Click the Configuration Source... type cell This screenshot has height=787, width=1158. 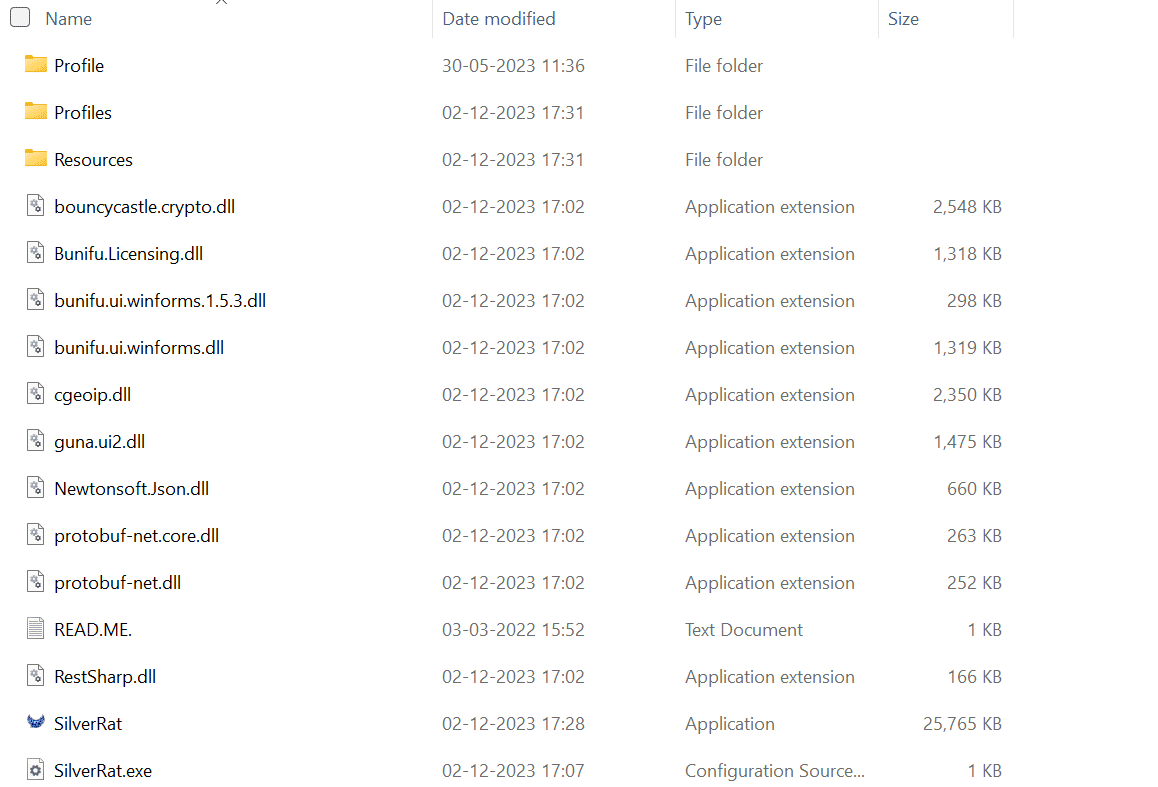pyautogui.click(x=775, y=771)
